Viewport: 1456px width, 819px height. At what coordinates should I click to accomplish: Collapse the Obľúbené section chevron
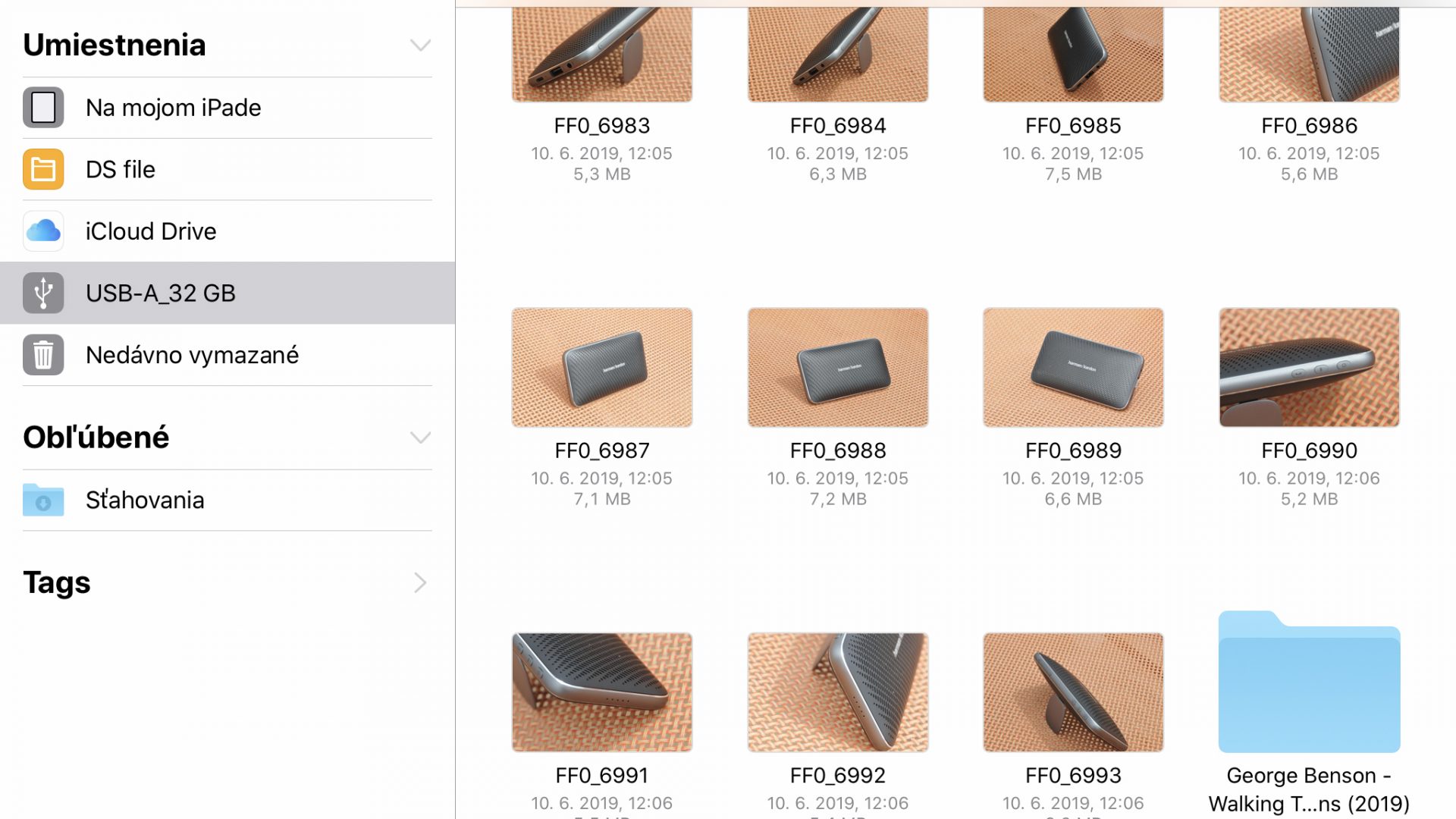point(420,438)
